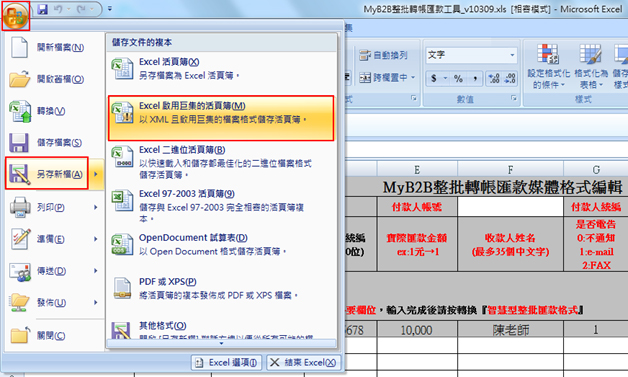Toggle 自動換列 wrap text

tap(383, 55)
